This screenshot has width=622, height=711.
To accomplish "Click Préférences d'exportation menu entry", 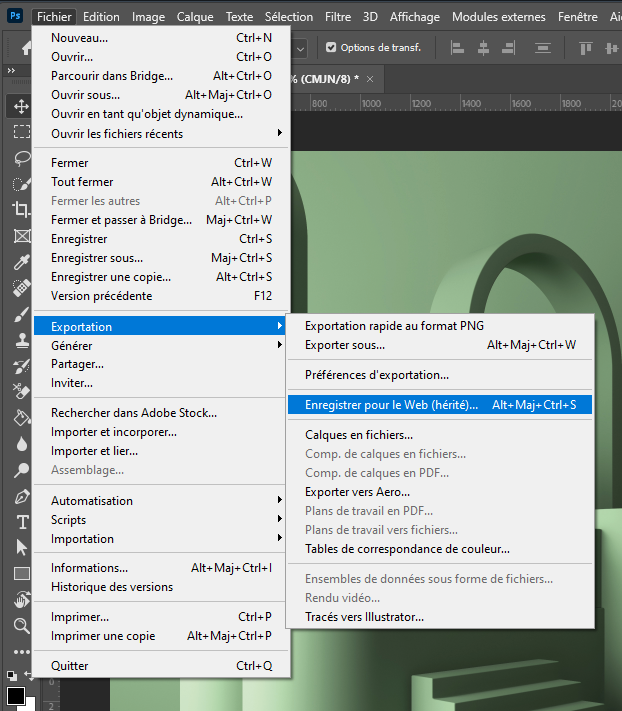I will (376, 375).
